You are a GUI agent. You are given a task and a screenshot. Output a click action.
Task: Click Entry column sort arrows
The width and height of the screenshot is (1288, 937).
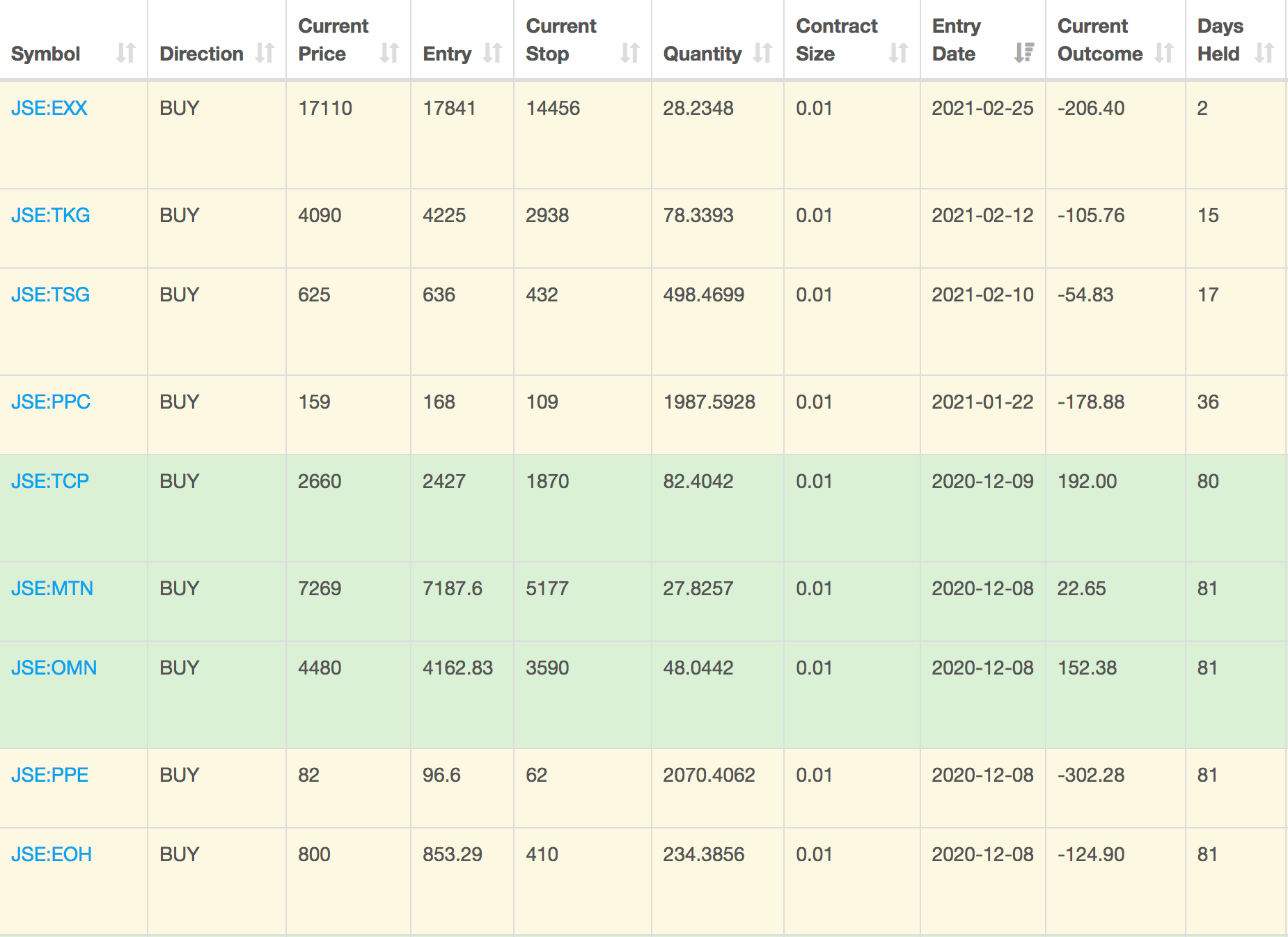[492, 53]
